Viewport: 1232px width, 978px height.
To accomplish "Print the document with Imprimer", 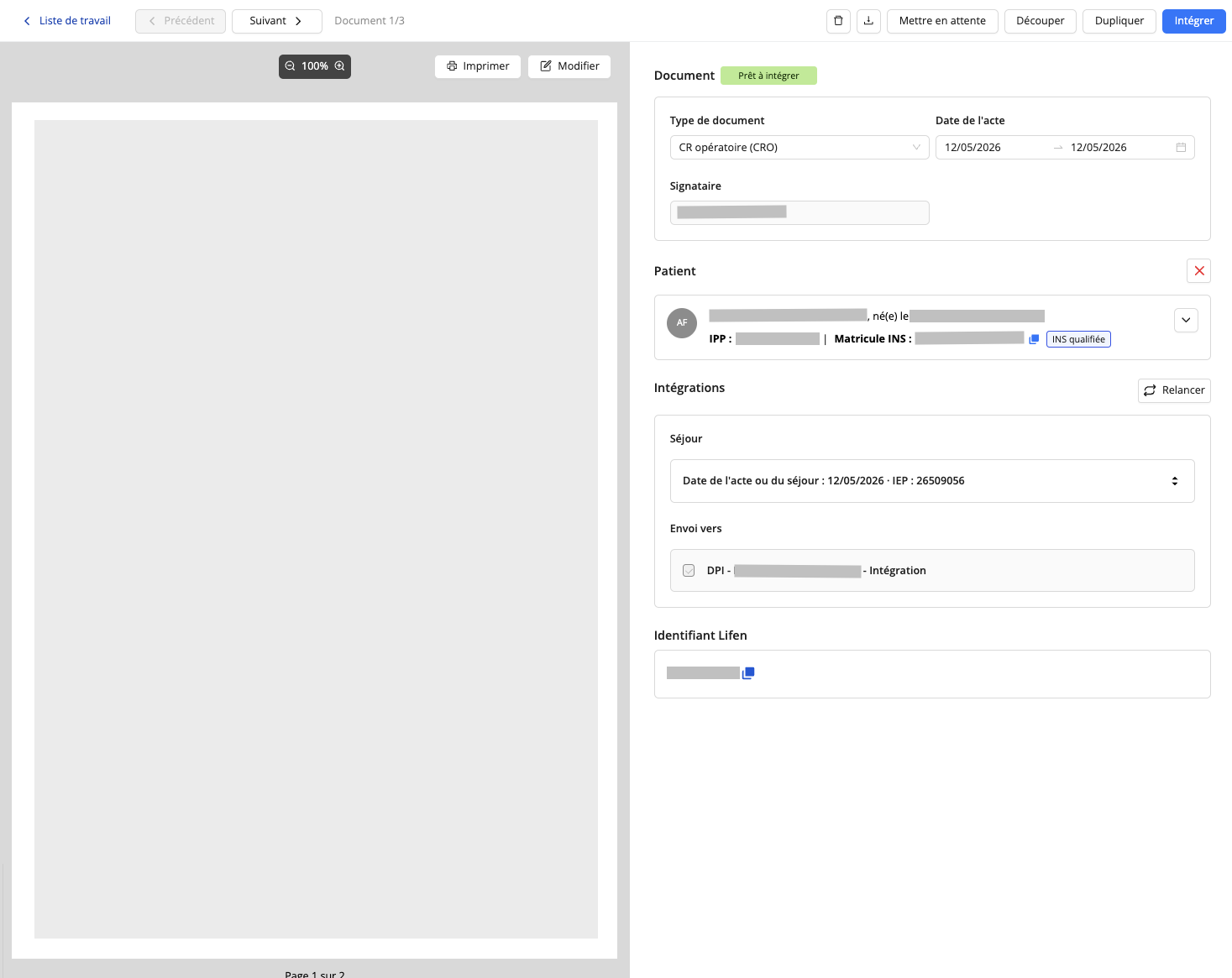I will point(478,66).
